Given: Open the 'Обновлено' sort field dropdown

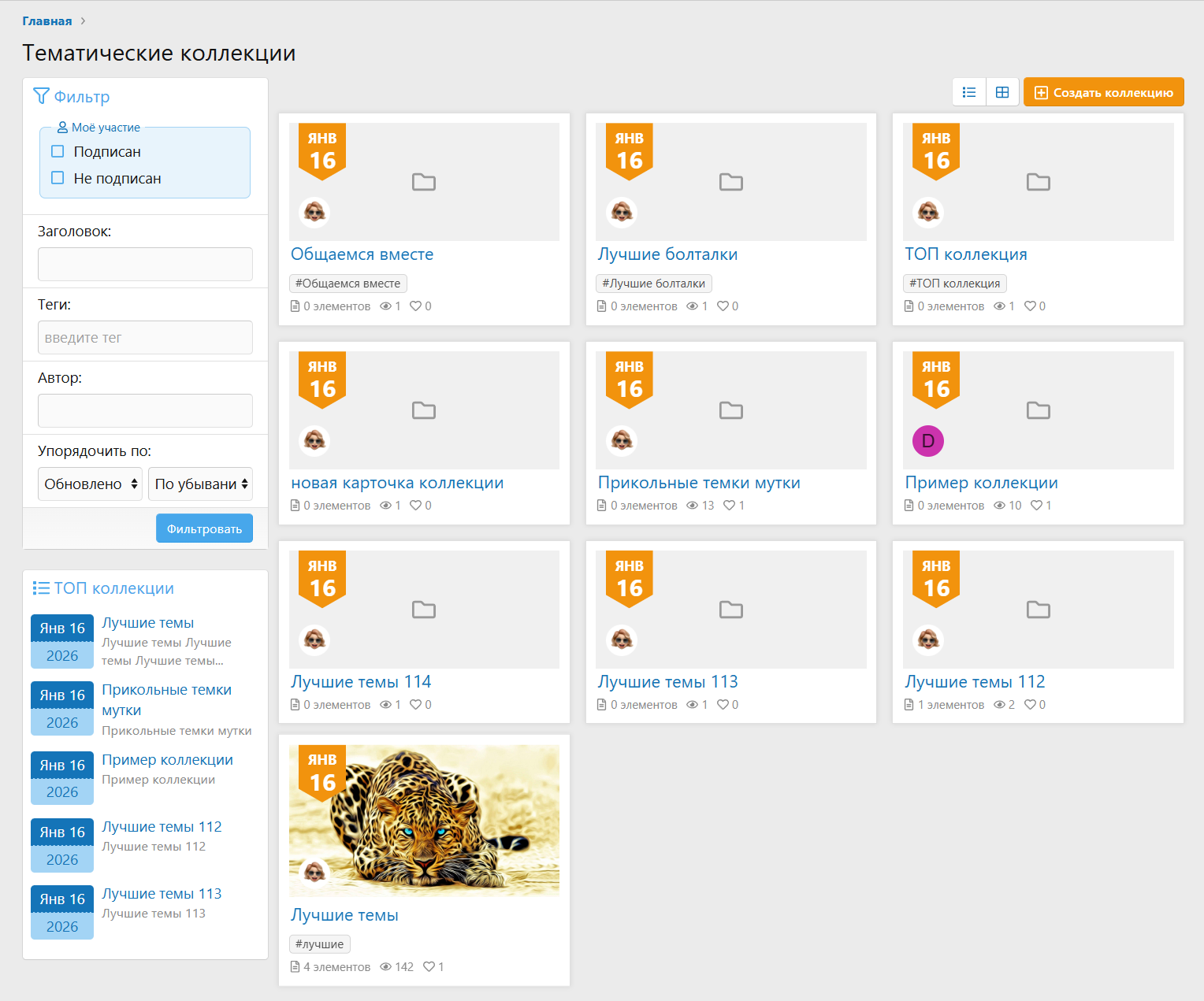Looking at the screenshot, I should coord(91,484).
